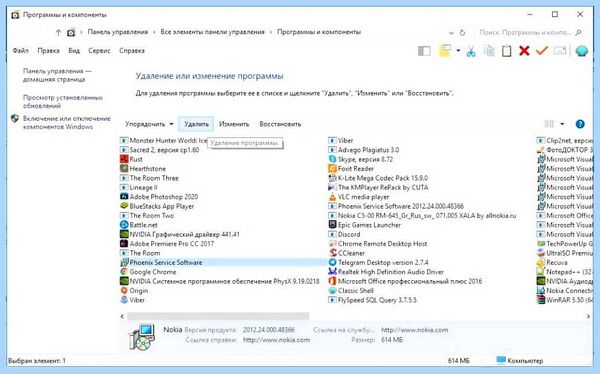Viewport: 600px width, 374px height.
Task: Click the Google Chrome icon
Action: click(x=124, y=272)
